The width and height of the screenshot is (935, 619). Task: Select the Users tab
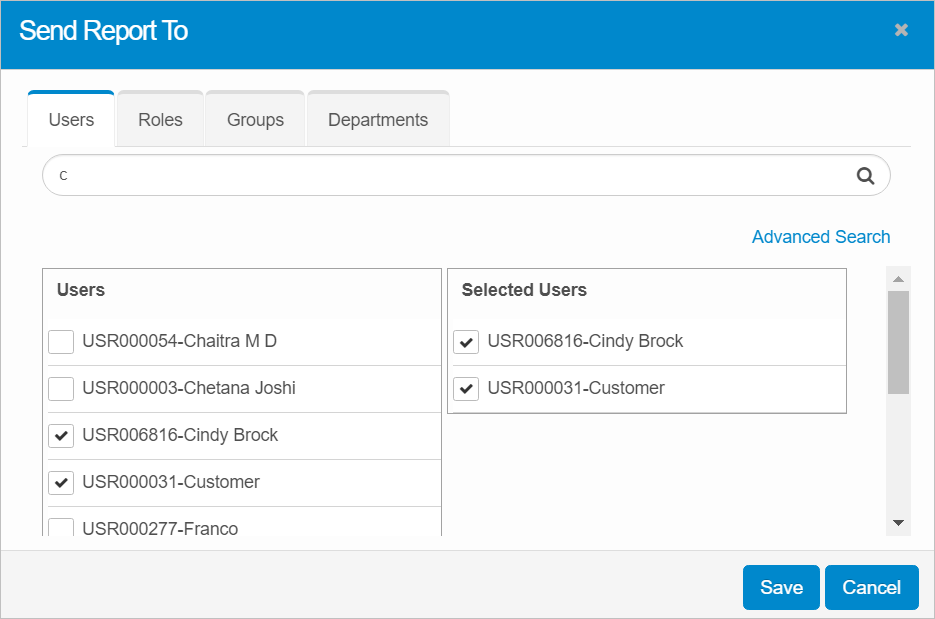click(71, 120)
